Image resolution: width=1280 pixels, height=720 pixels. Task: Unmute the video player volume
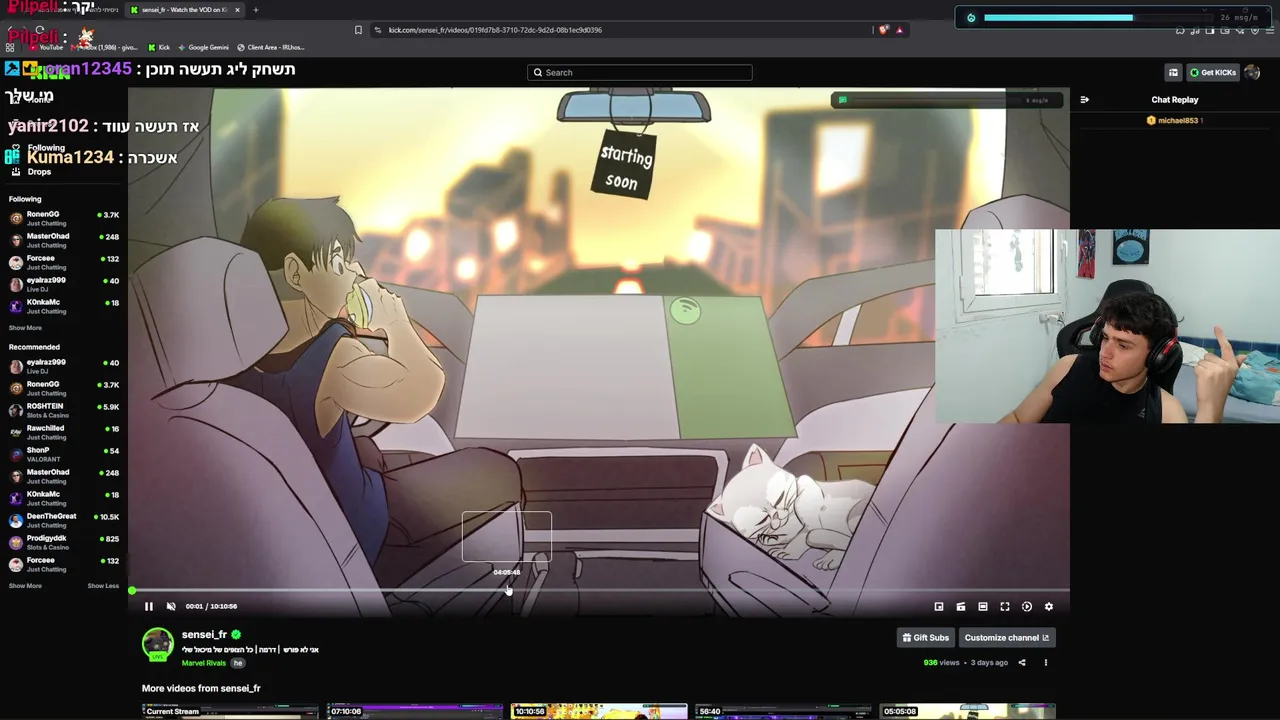tap(171, 606)
